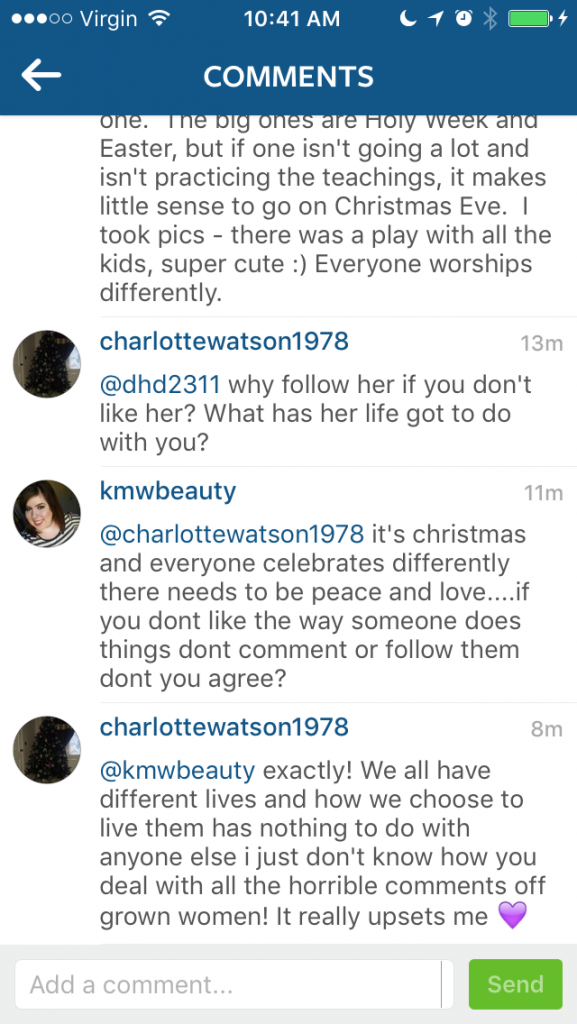
Task: Open last charlottewatson1978 avatar above comment field
Action: point(47,750)
